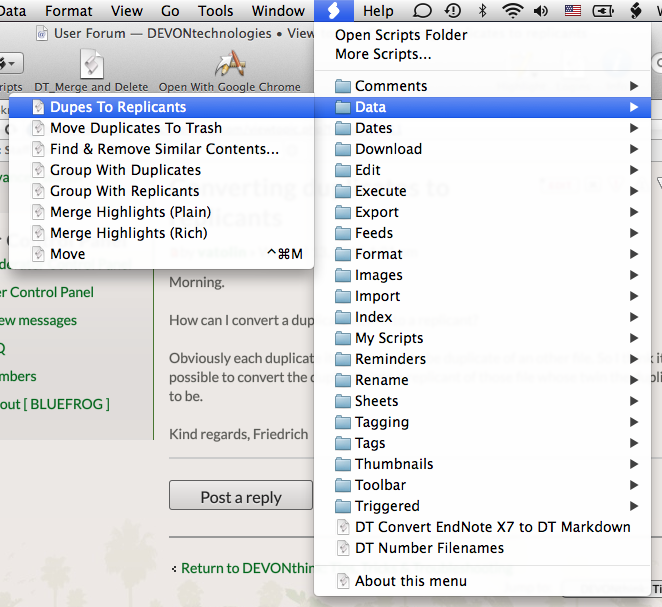Open the Help menu in menu bar
This screenshot has height=607, width=662.
(378, 11)
